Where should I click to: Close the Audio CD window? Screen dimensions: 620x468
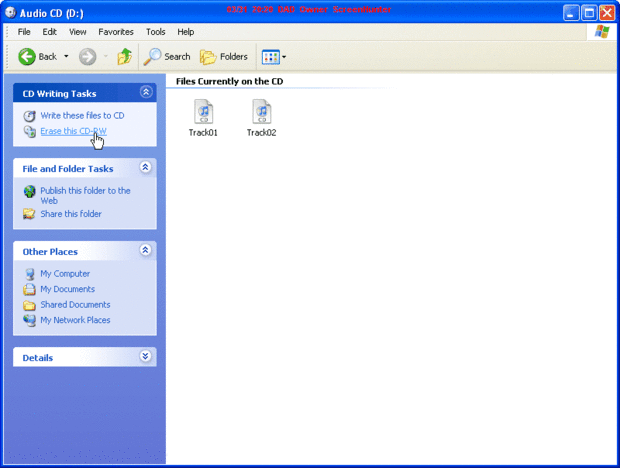click(x=607, y=13)
